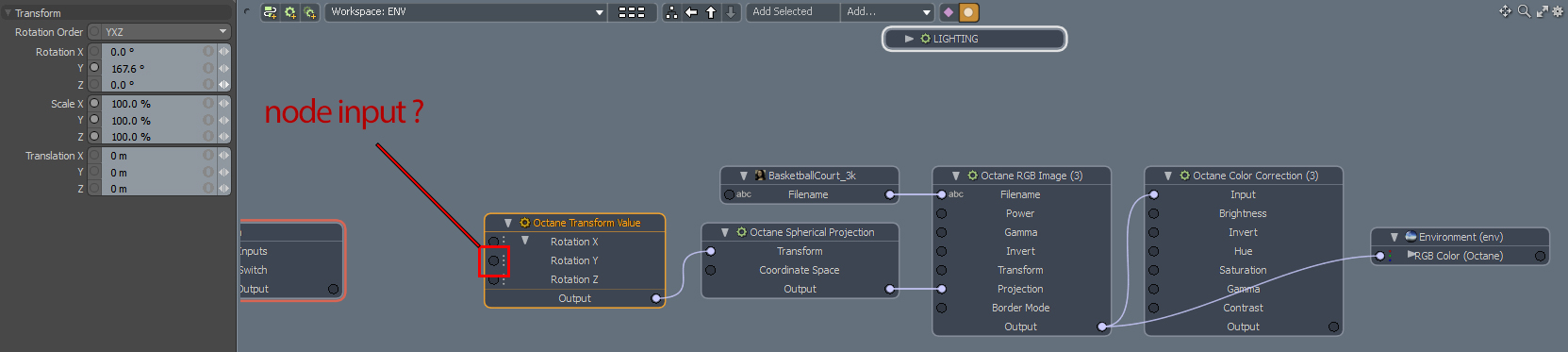Expand the LIGHTING group node
The width and height of the screenshot is (1568, 352).
click(909, 39)
